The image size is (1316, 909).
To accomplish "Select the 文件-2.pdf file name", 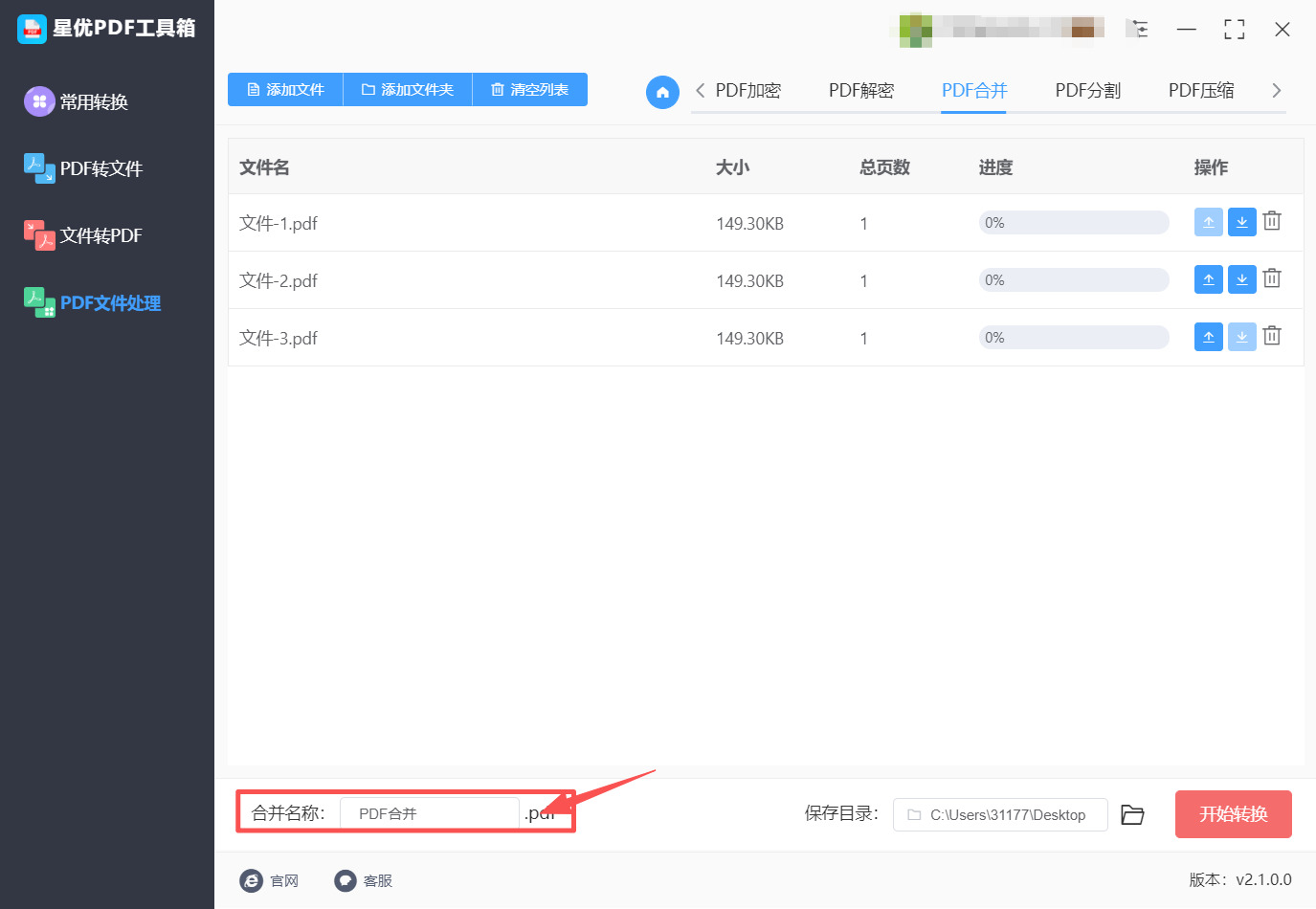I will (x=279, y=280).
